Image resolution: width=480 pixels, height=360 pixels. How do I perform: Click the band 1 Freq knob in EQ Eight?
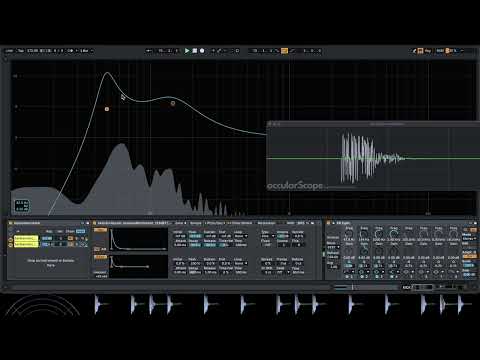[349, 234]
